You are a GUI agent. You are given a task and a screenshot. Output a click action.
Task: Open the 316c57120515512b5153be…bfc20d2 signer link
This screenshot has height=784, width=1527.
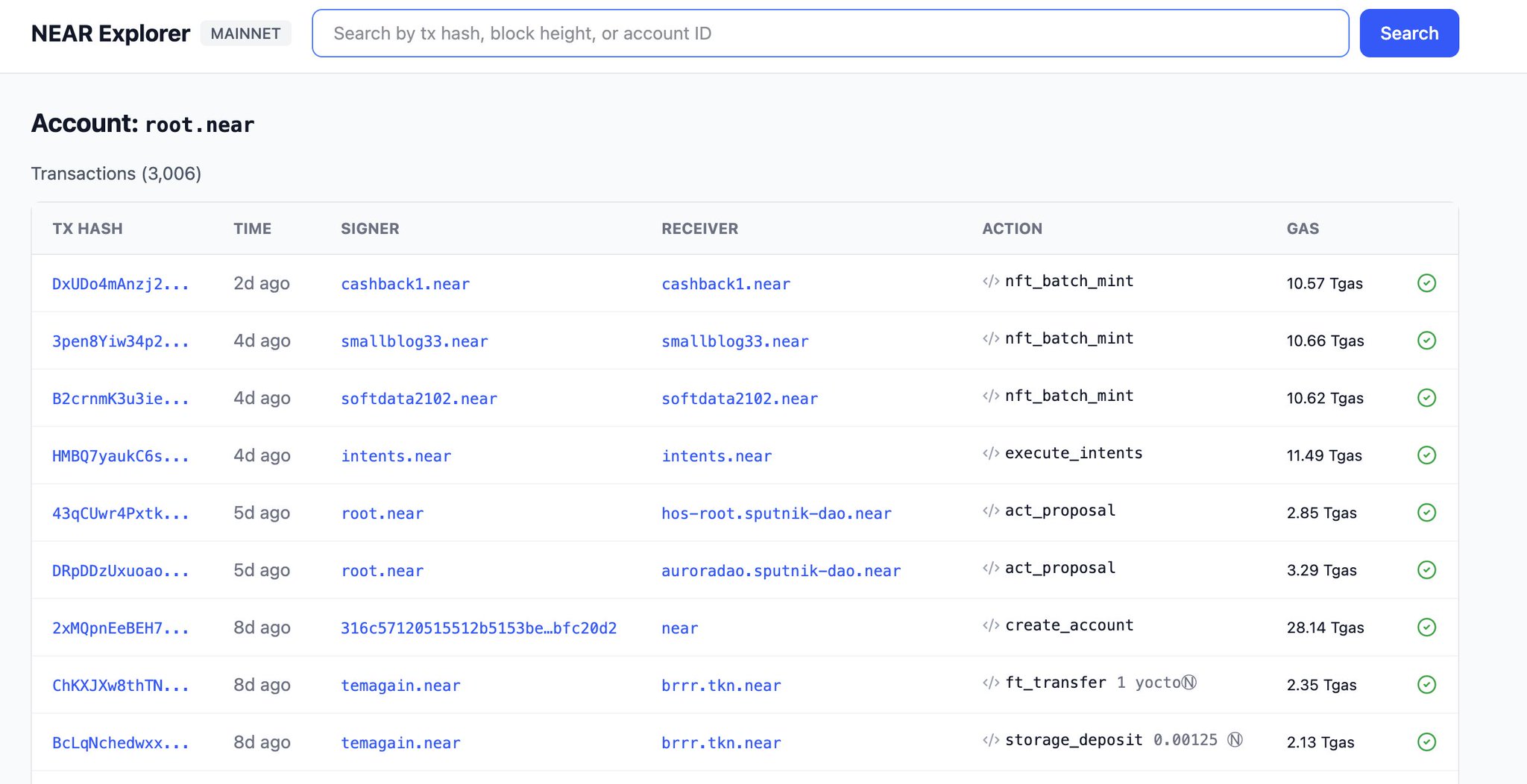click(x=478, y=628)
